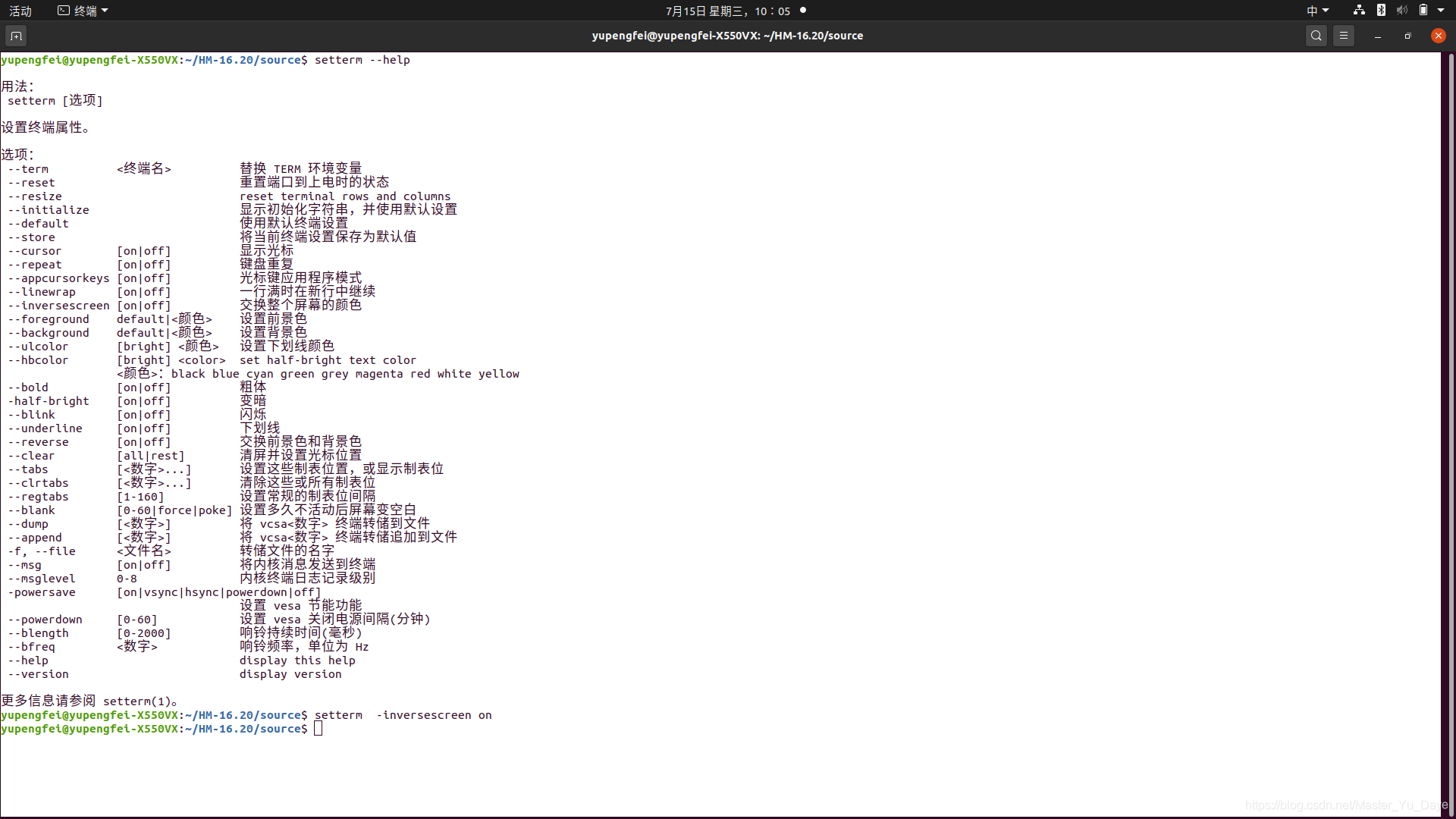Open the terminal hamburger menu
Image resolution: width=1456 pixels, height=819 pixels.
click(1344, 36)
